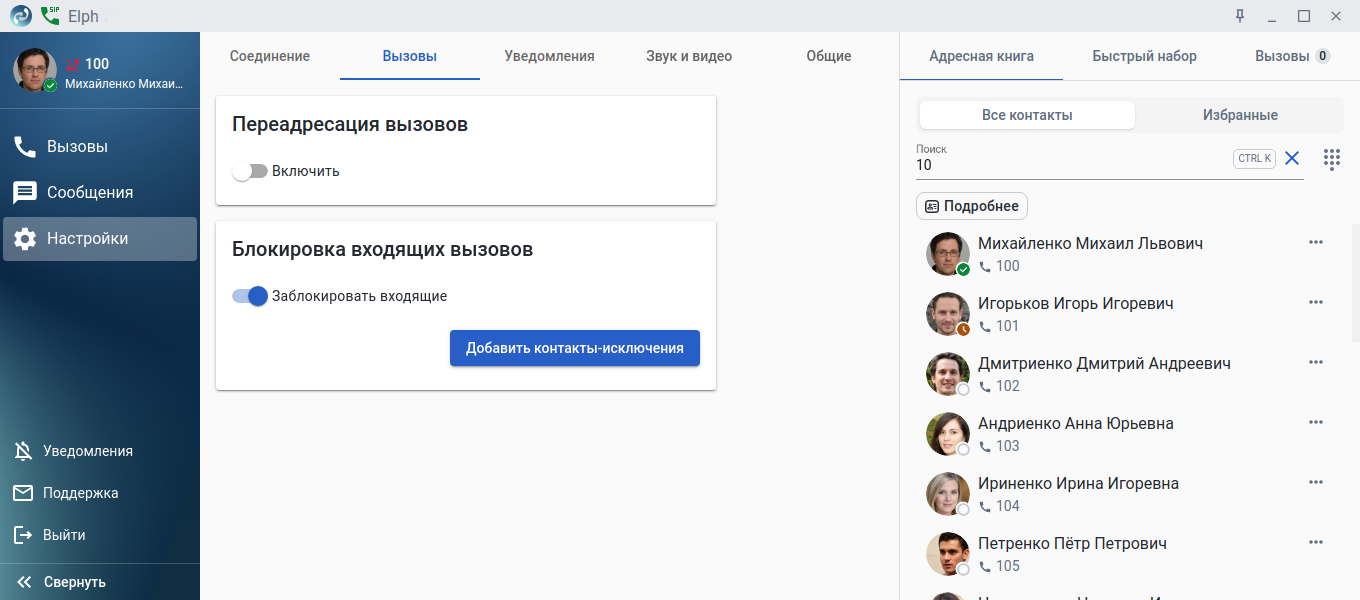Switch to the Уведомления settings tab
This screenshot has width=1360, height=600.
tap(549, 56)
